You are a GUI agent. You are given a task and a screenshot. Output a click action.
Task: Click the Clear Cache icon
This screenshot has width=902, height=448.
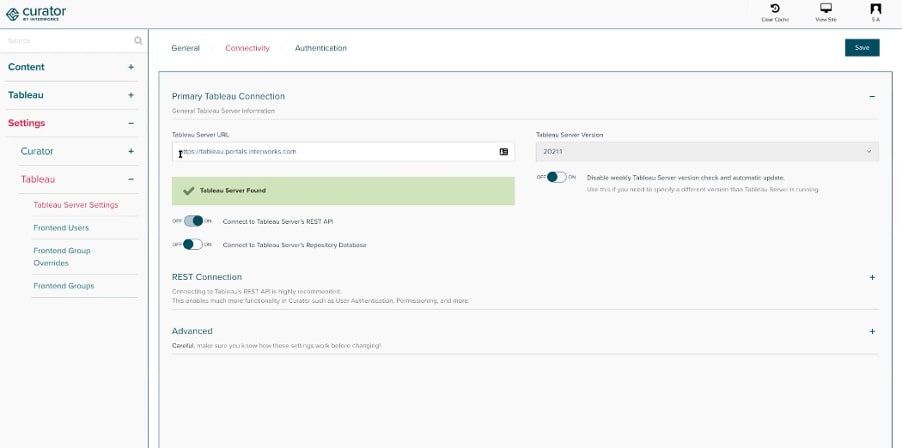(775, 9)
